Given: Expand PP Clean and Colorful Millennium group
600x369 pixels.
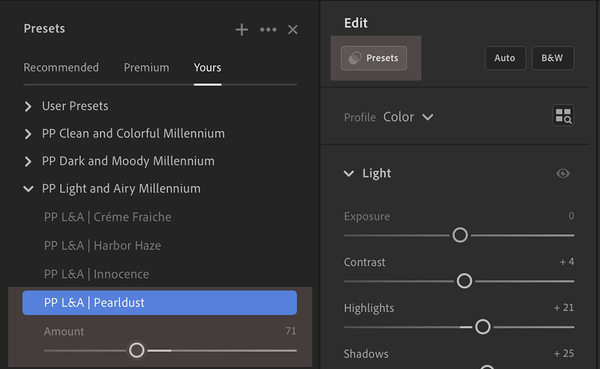Looking at the screenshot, I should [28, 134].
